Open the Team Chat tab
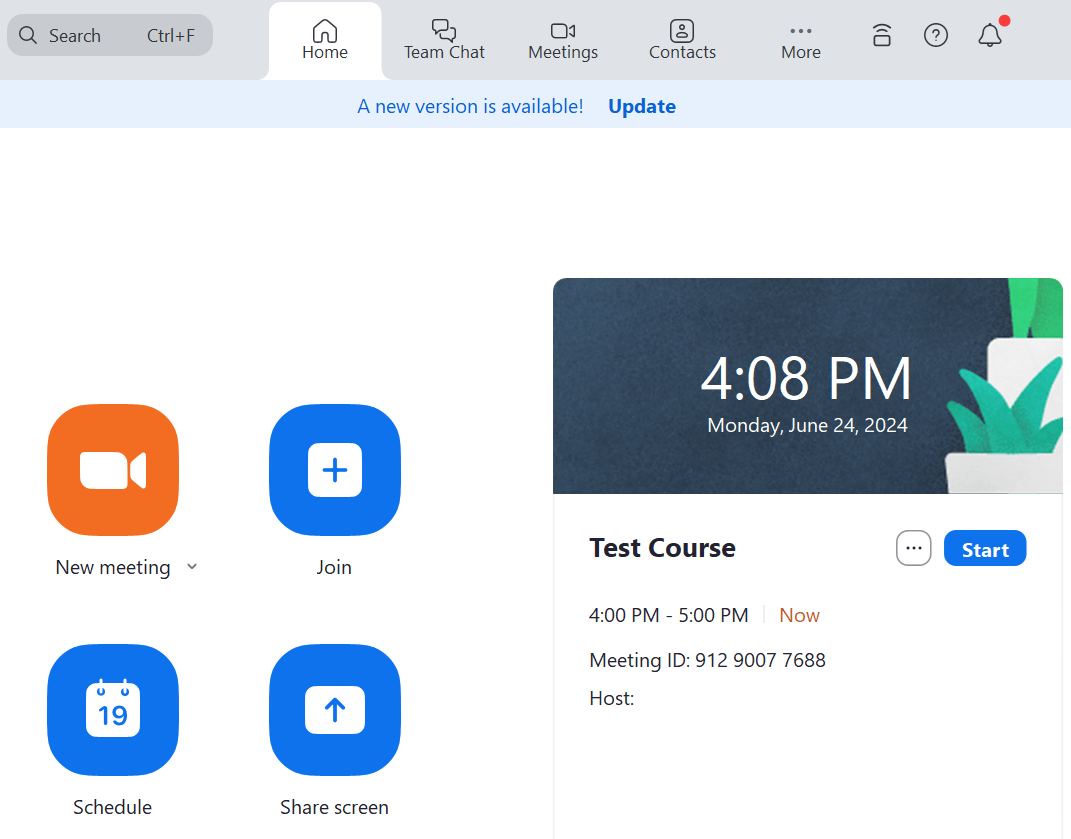1071x839 pixels. point(444,40)
